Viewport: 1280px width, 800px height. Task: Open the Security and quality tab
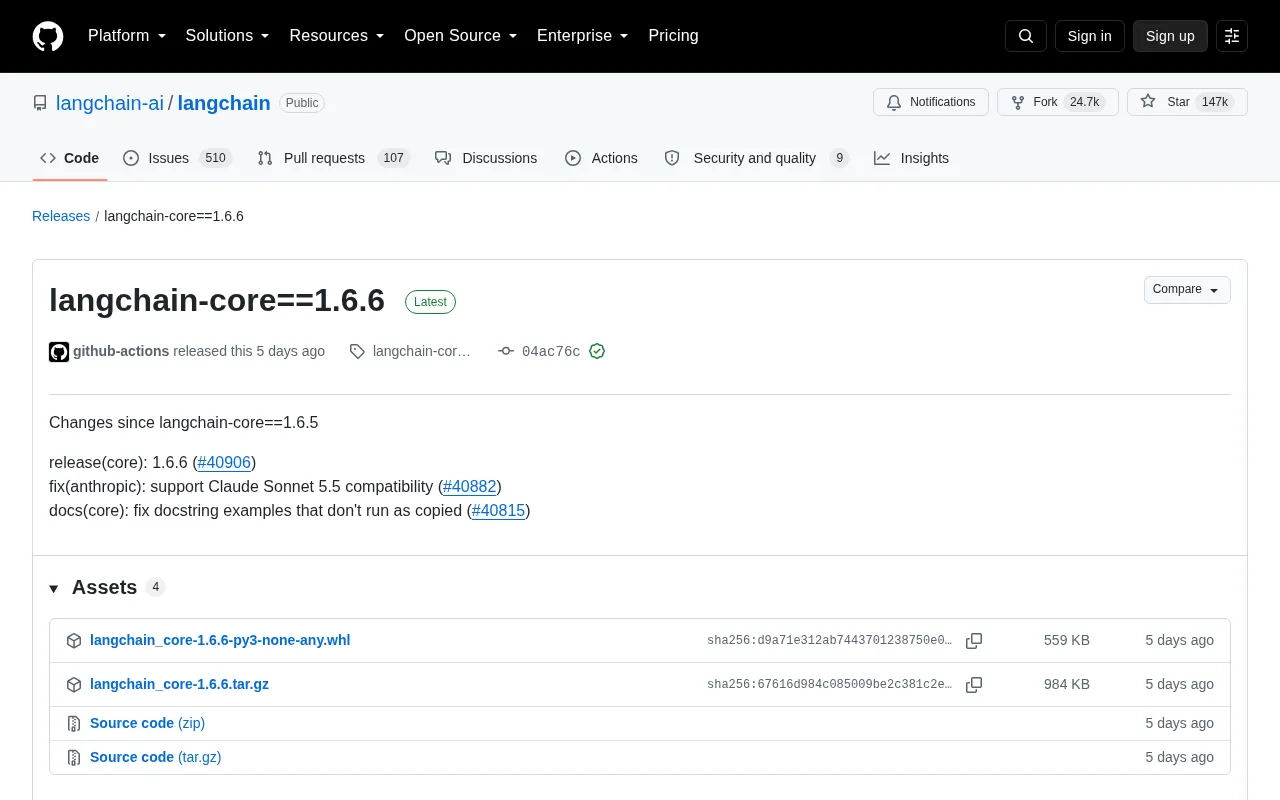point(756,158)
